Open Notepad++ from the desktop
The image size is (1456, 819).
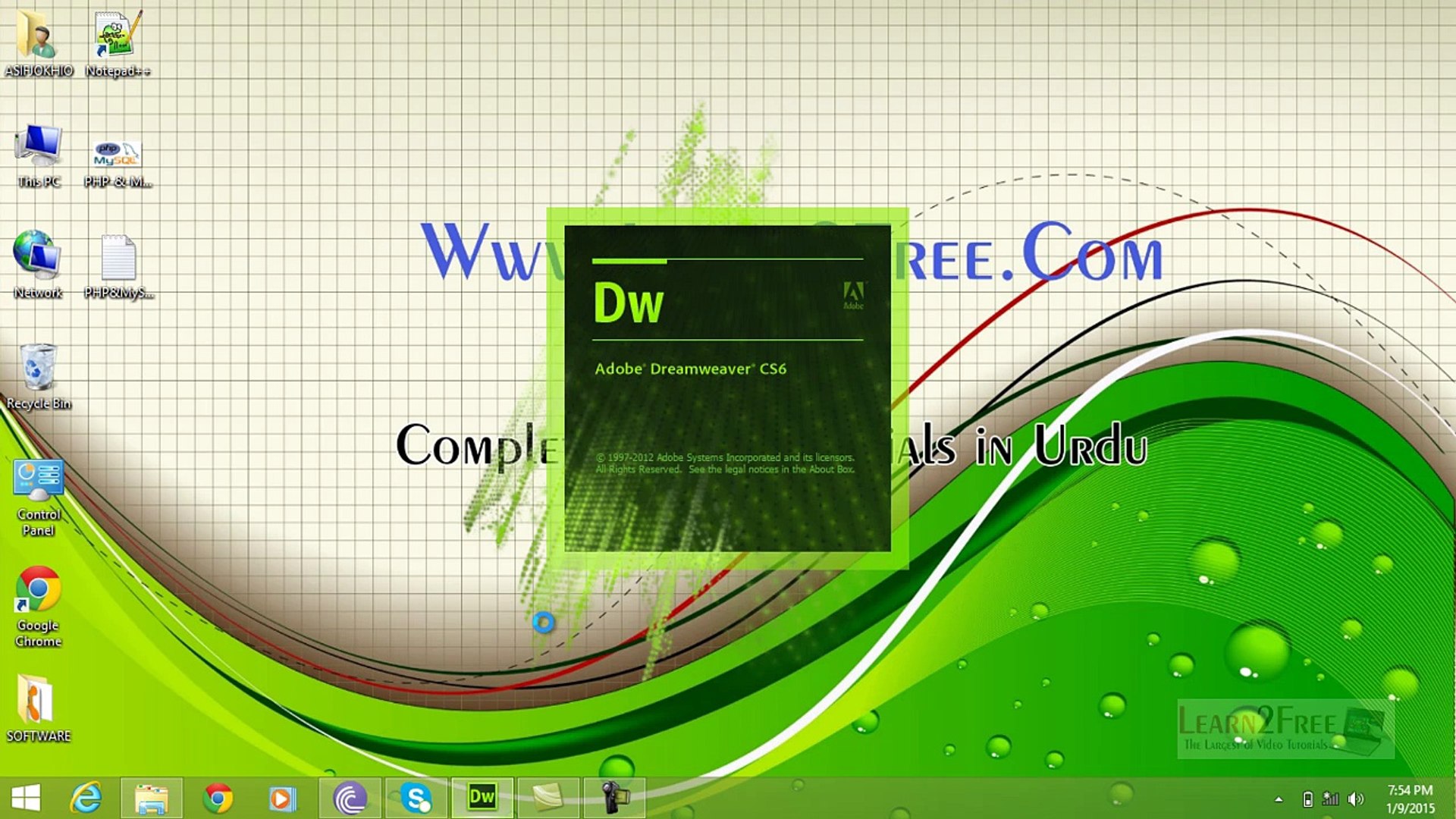tap(114, 38)
